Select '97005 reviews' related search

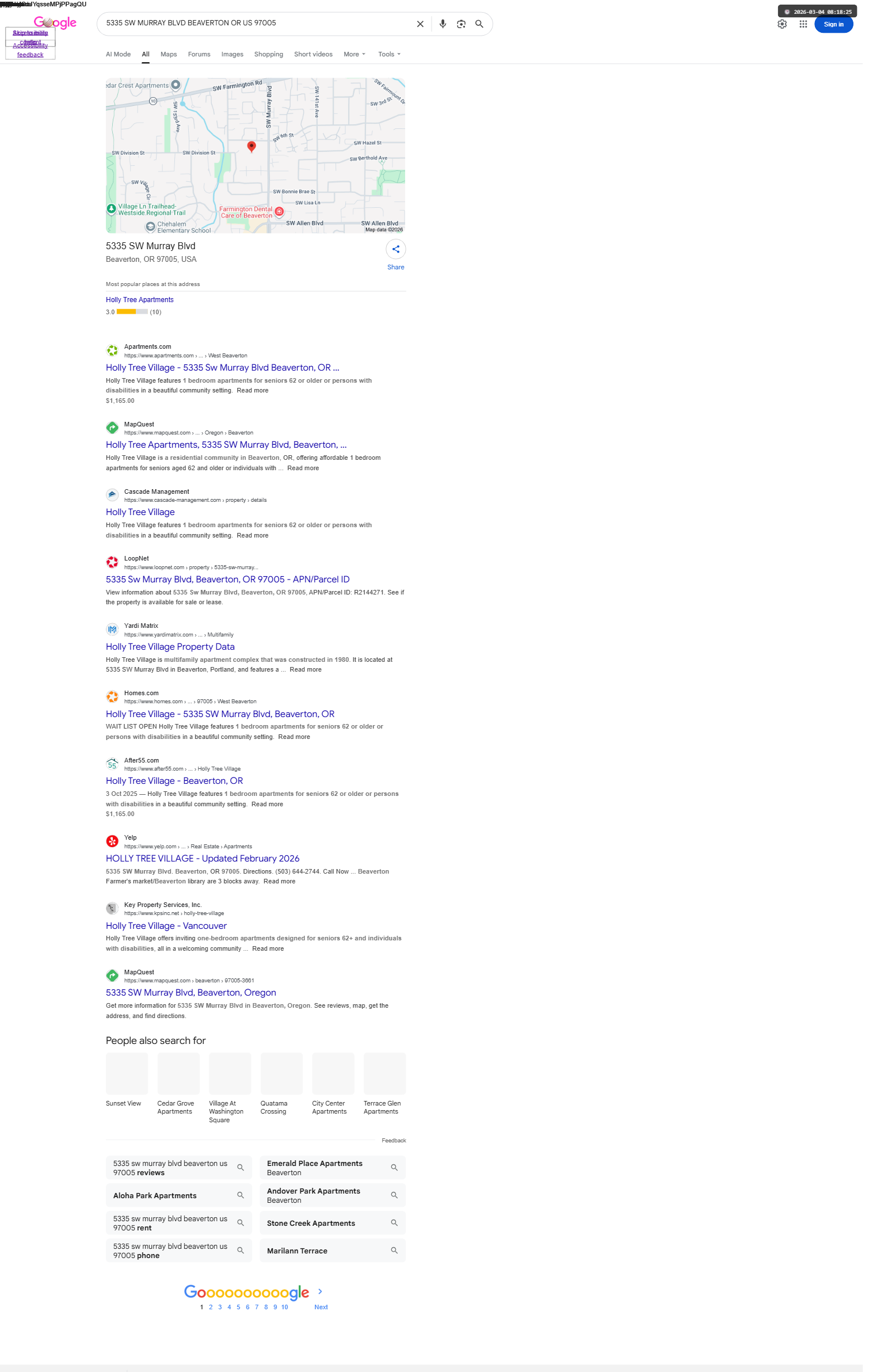(179, 1168)
